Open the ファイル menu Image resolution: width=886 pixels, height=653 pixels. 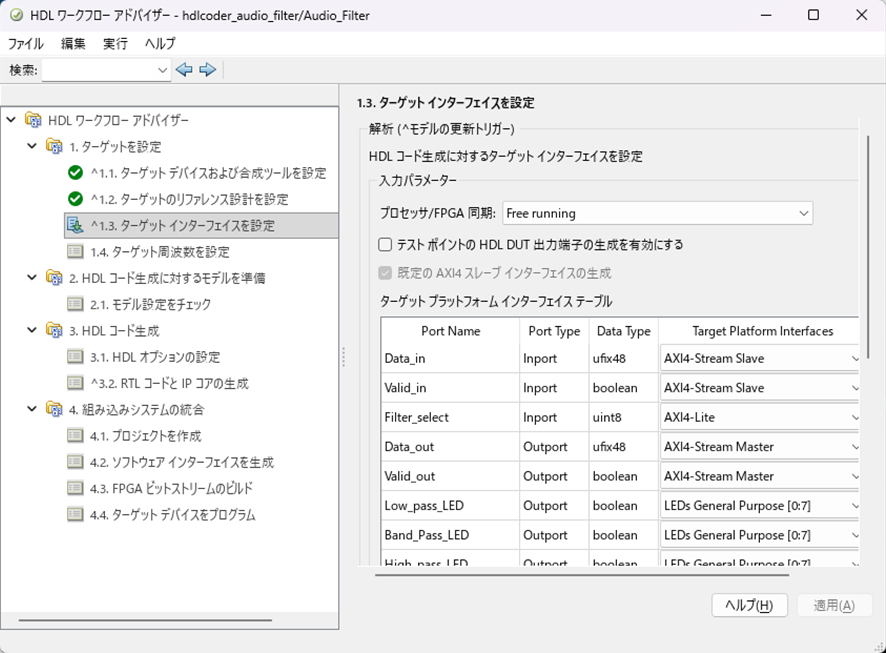[26, 43]
